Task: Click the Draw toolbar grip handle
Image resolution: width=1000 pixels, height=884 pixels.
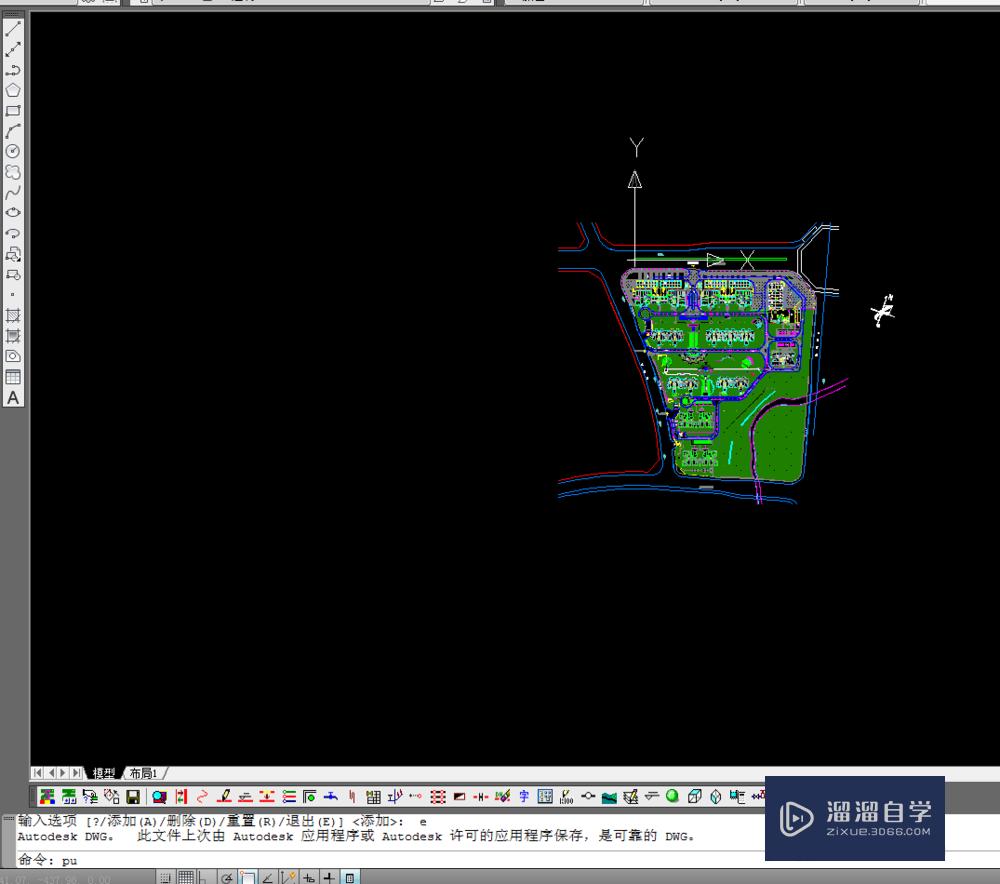Action: click(13, 14)
